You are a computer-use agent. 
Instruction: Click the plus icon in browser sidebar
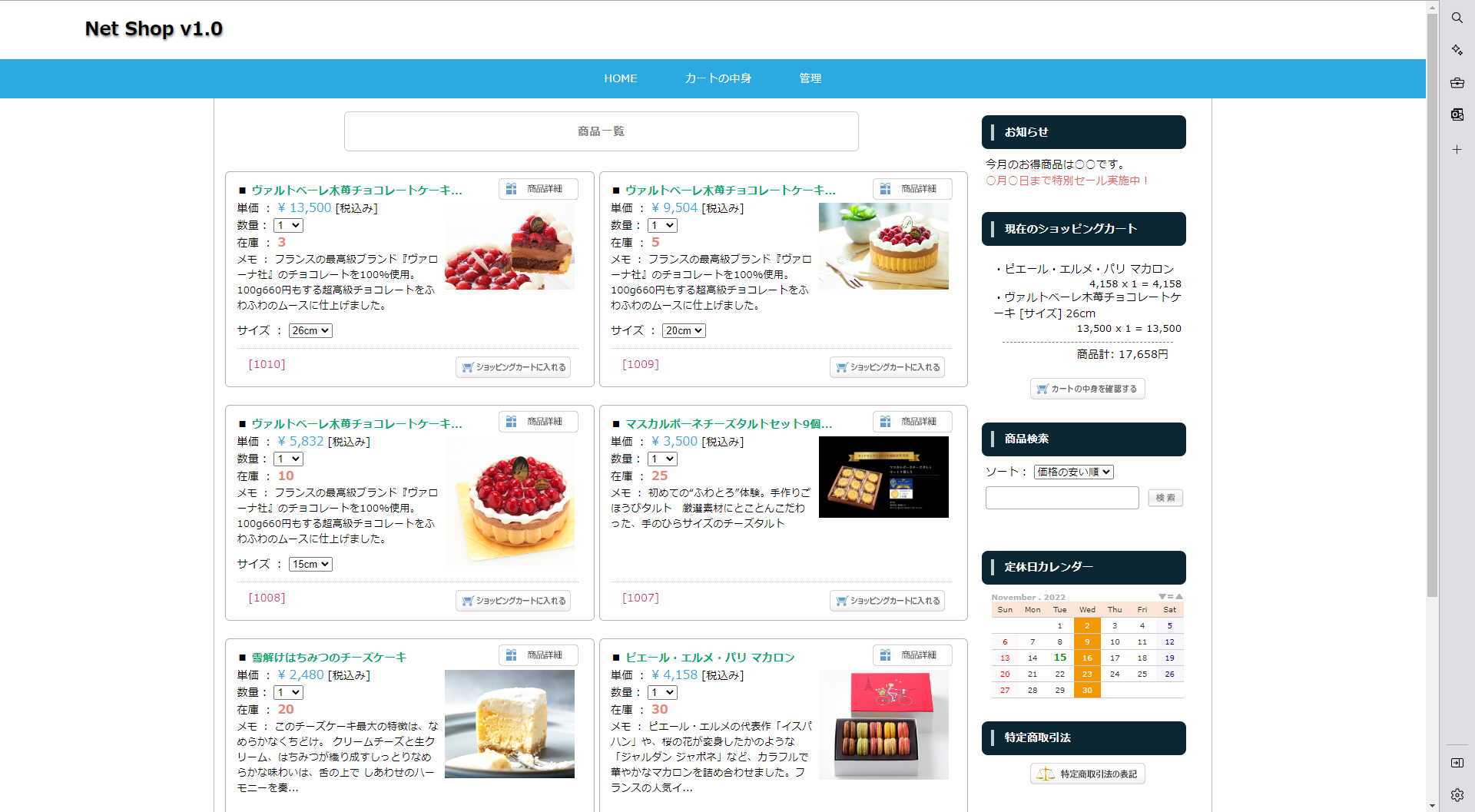coord(1457,150)
